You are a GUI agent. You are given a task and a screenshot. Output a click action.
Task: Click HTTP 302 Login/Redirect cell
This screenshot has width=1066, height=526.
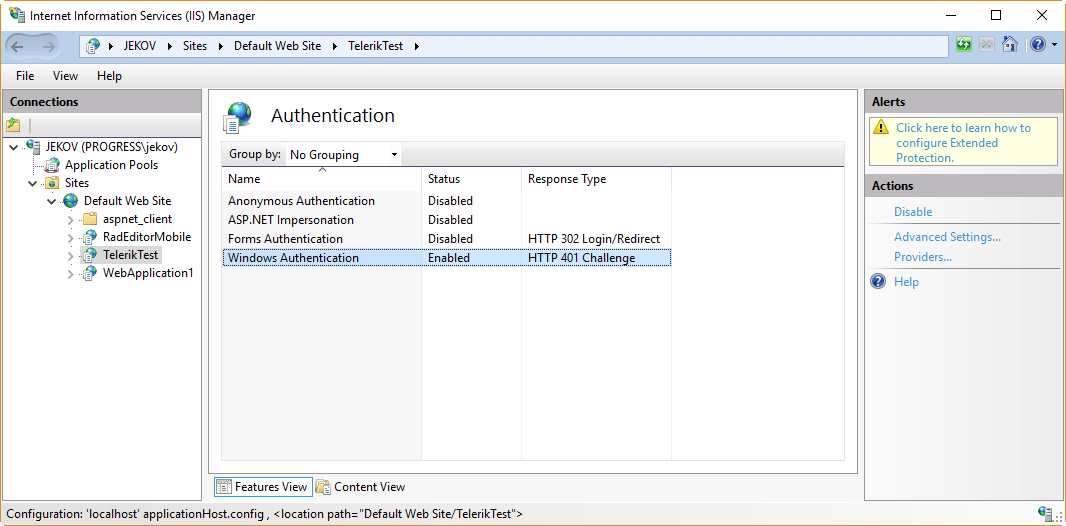click(x=594, y=239)
